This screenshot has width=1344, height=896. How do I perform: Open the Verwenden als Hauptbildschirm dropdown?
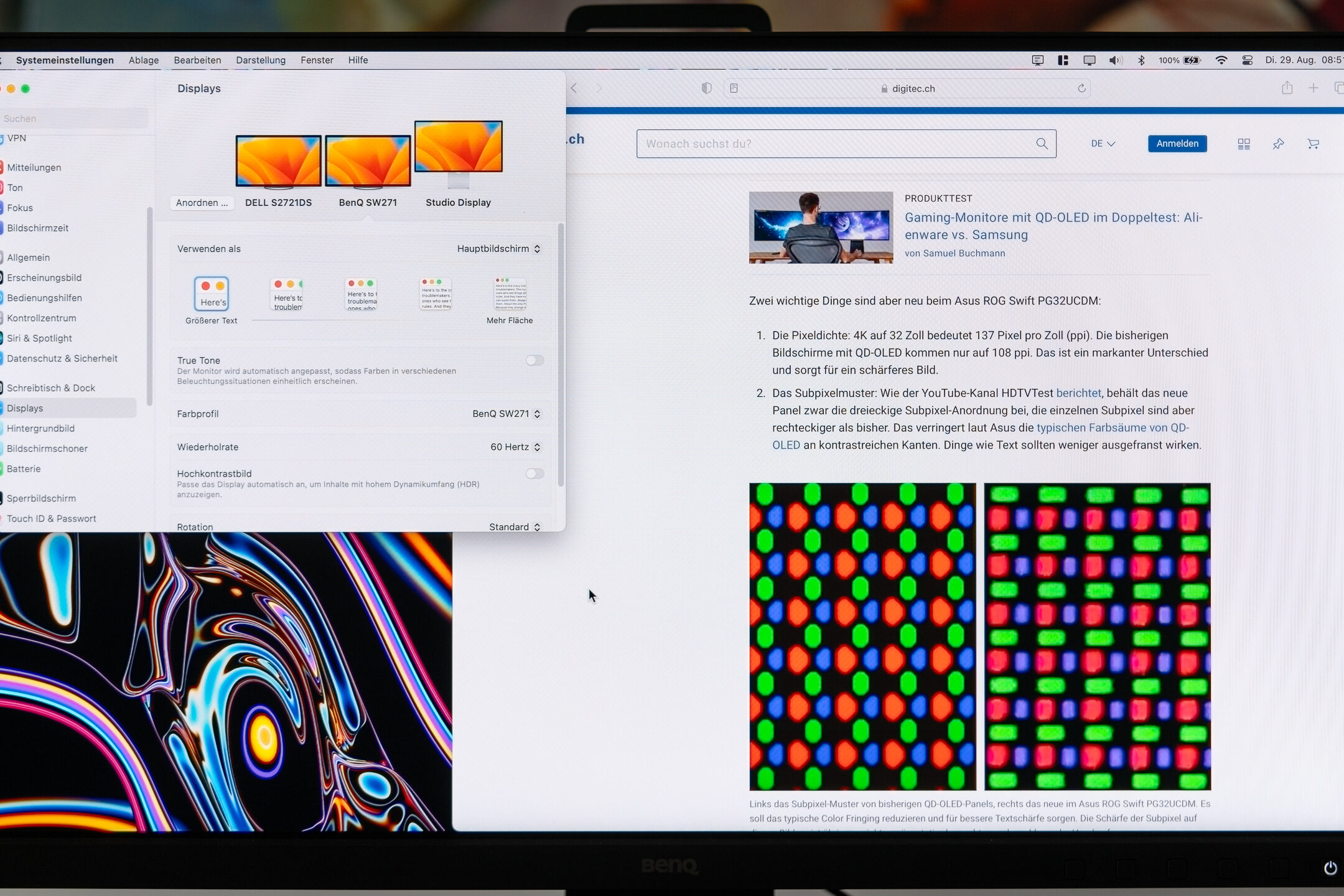499,249
